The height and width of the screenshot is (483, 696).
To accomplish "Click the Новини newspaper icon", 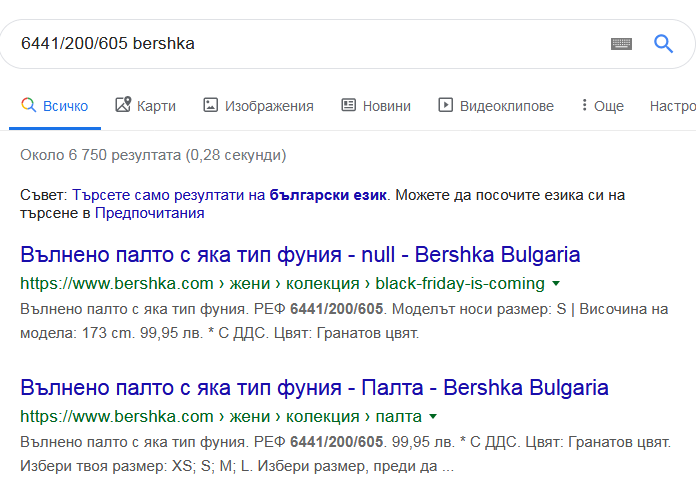I will tap(348, 105).
